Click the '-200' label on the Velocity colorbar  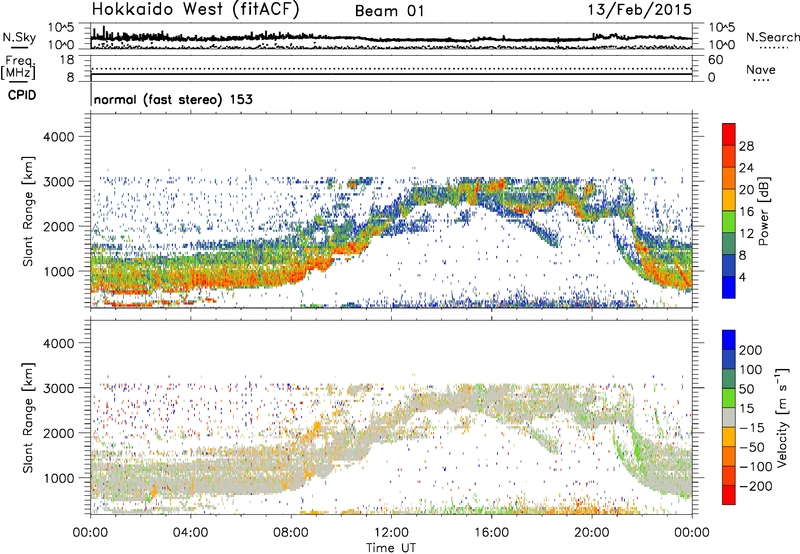pyautogui.click(x=756, y=486)
